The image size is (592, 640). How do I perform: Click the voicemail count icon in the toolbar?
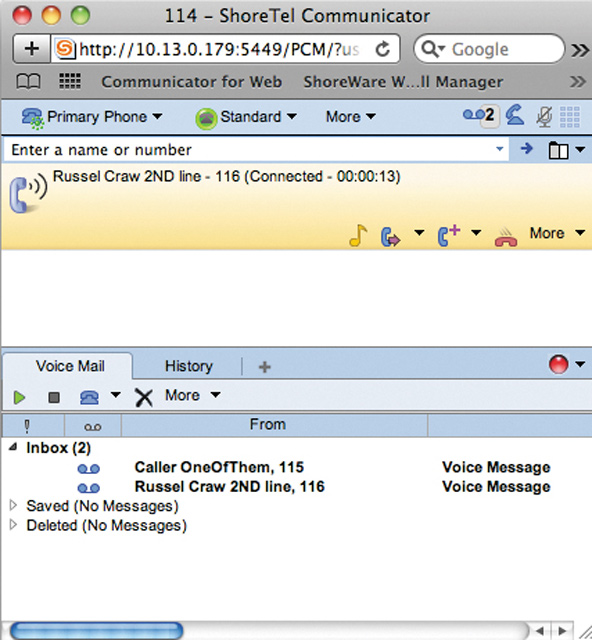click(x=481, y=116)
